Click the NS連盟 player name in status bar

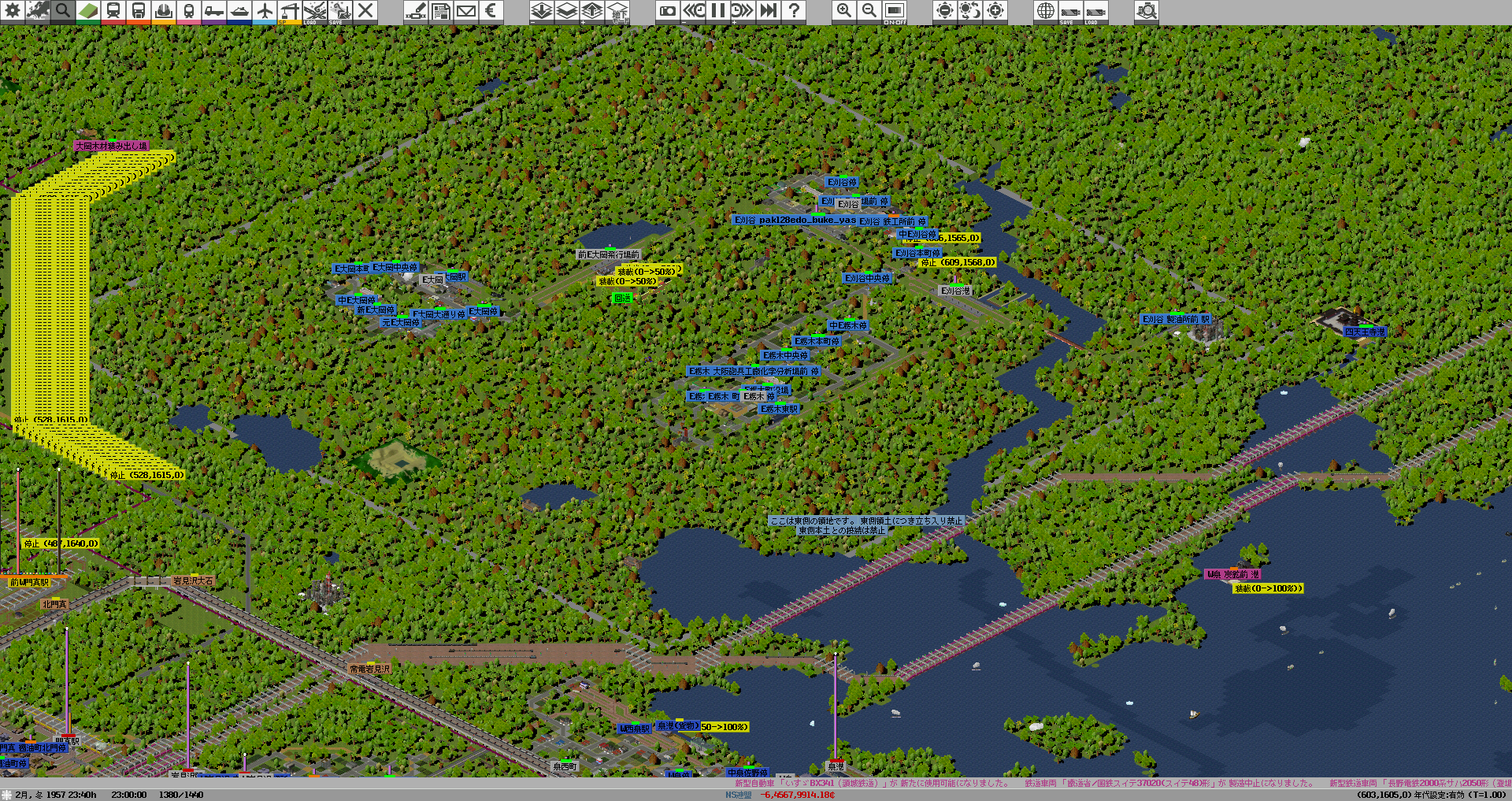(739, 795)
